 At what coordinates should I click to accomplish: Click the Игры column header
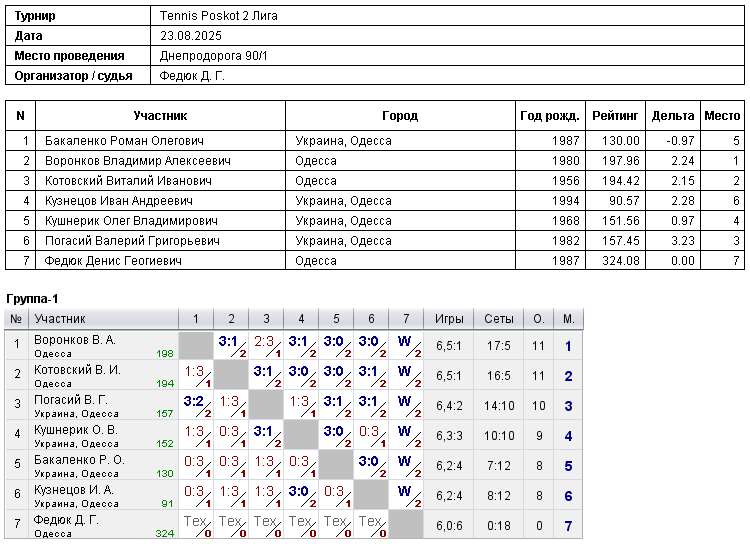click(449, 319)
